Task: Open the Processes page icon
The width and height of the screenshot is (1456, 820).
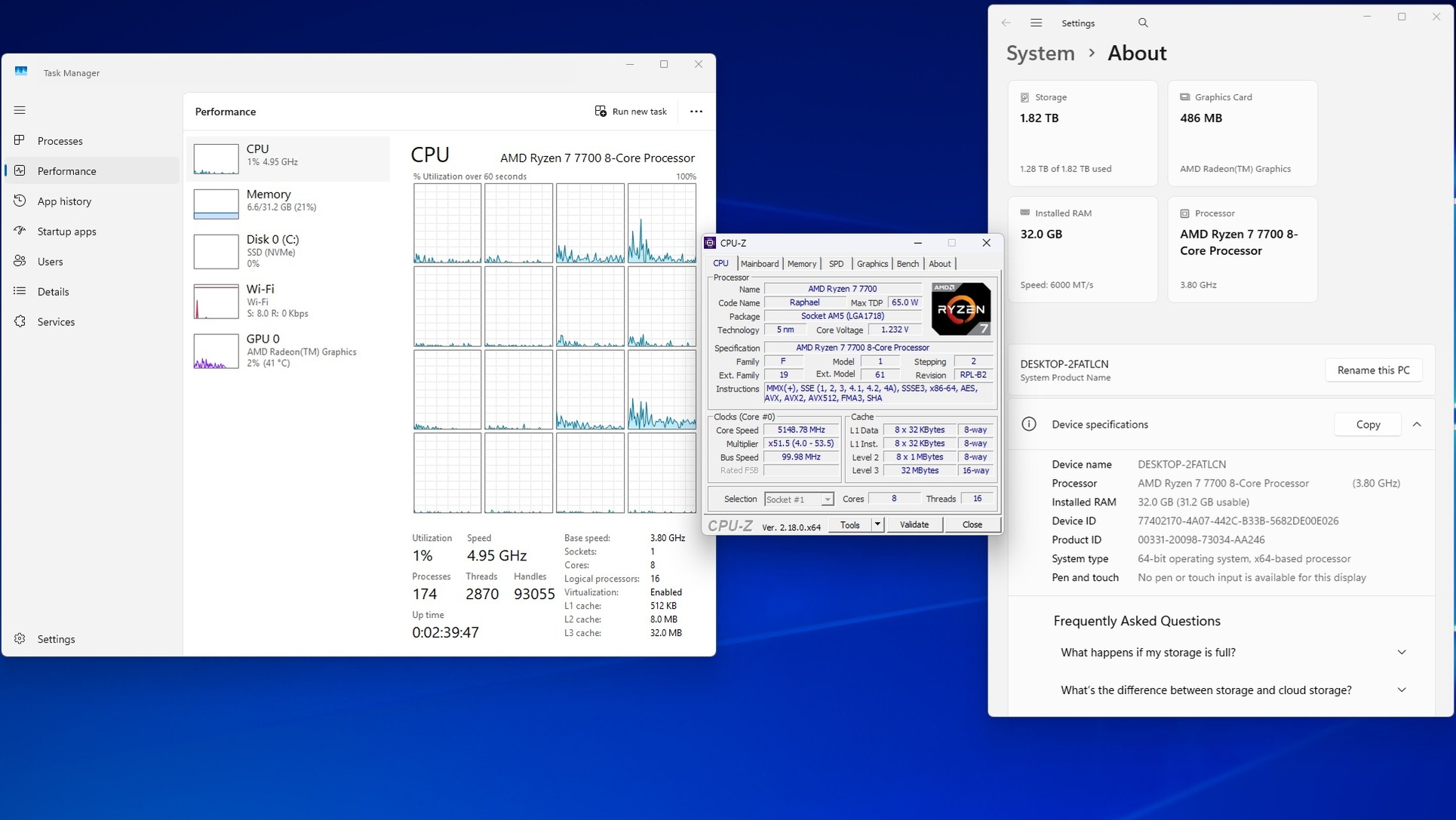Action: [x=20, y=140]
